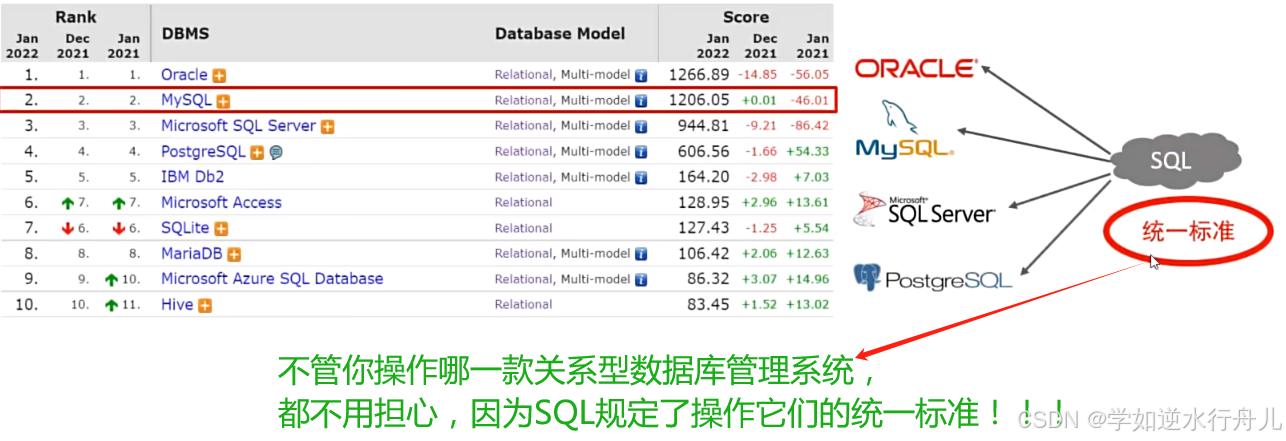Click the orange plus icon beside Oracle
Viewport: 1286px width, 441px height.
(219, 75)
